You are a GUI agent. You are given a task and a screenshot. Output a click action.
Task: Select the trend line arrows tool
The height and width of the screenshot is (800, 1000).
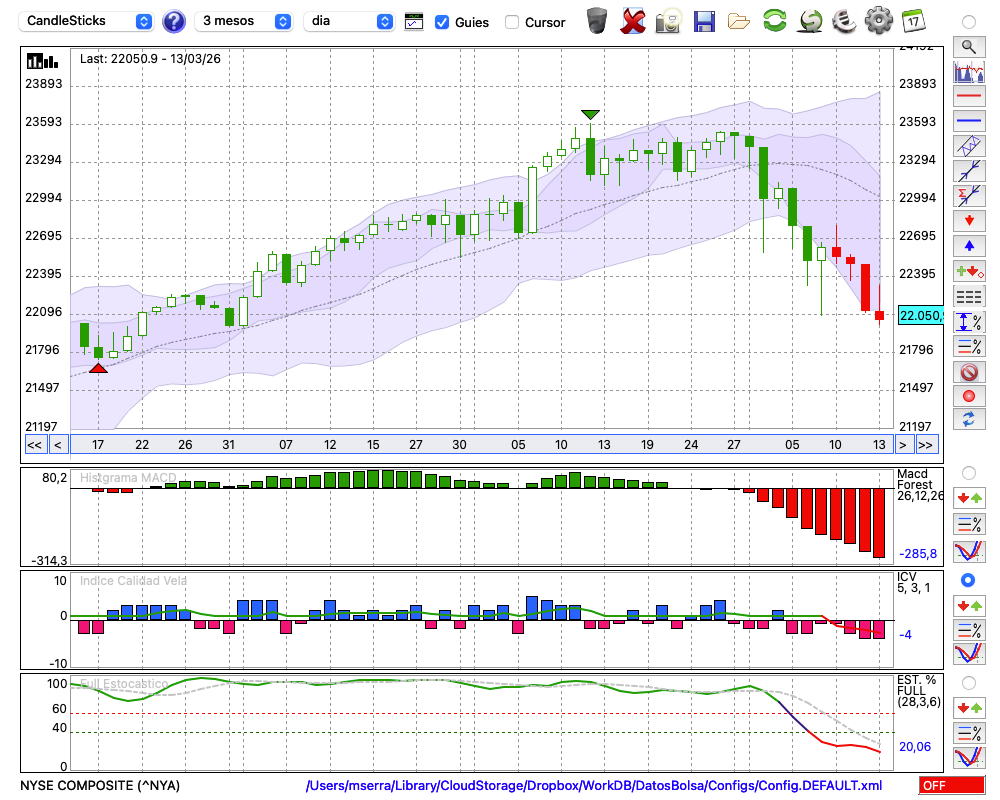click(969, 171)
